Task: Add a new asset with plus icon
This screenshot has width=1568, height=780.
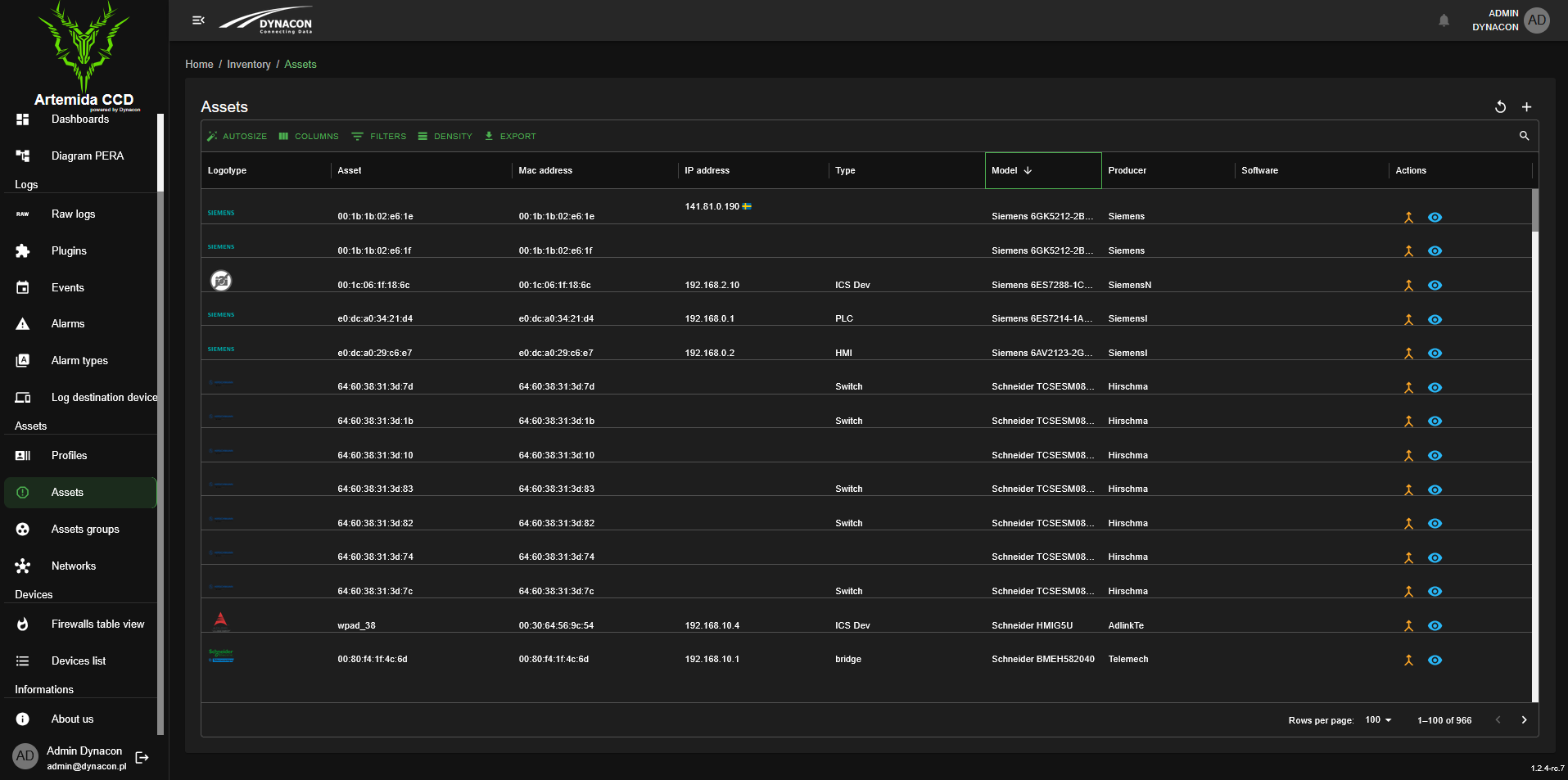Action: pyautogui.click(x=1526, y=107)
